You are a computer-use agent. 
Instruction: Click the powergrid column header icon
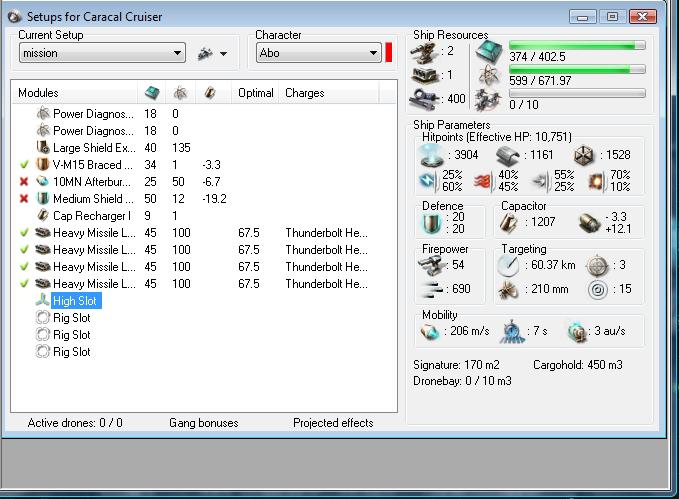click(x=180, y=92)
